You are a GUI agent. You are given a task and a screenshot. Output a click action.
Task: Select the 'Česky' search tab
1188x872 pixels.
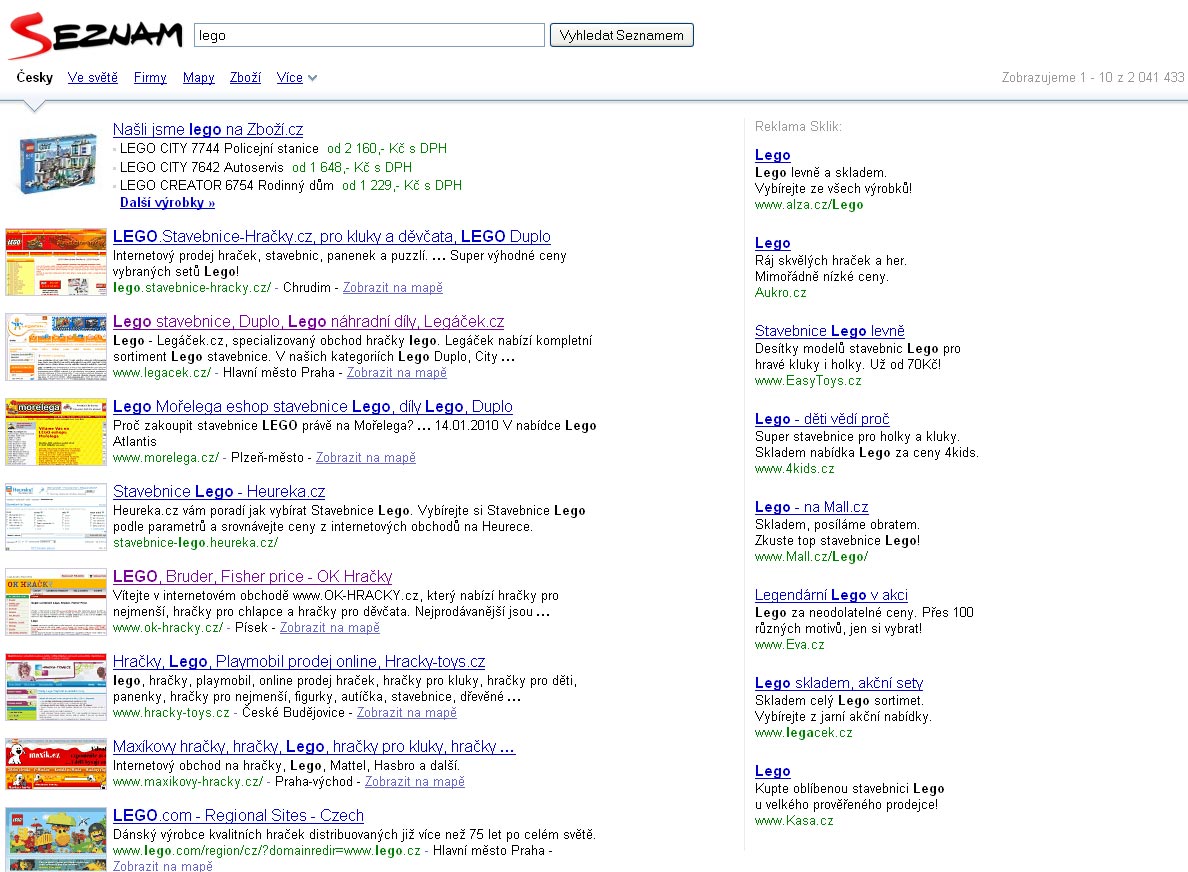[35, 77]
